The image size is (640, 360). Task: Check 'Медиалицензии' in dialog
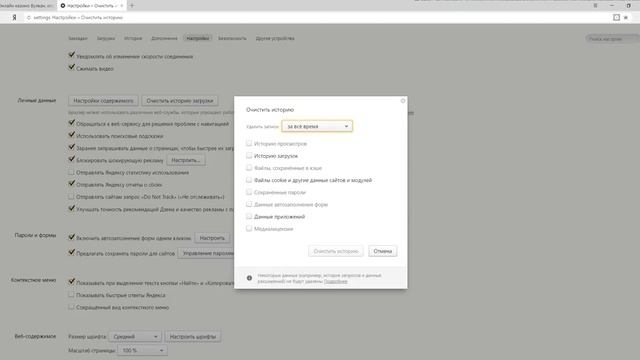[x=249, y=229]
